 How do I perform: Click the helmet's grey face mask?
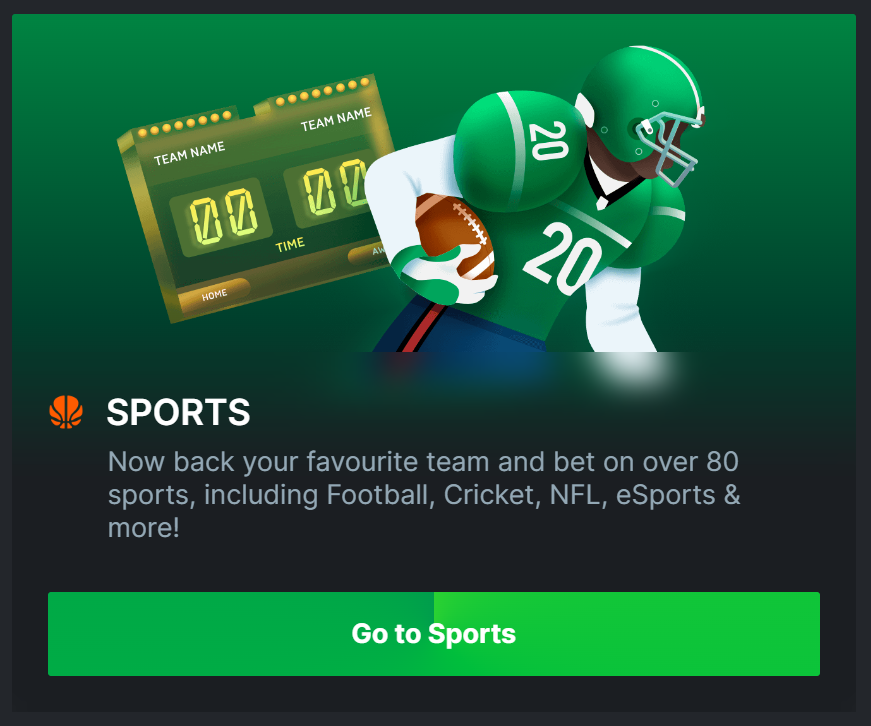coord(668,147)
